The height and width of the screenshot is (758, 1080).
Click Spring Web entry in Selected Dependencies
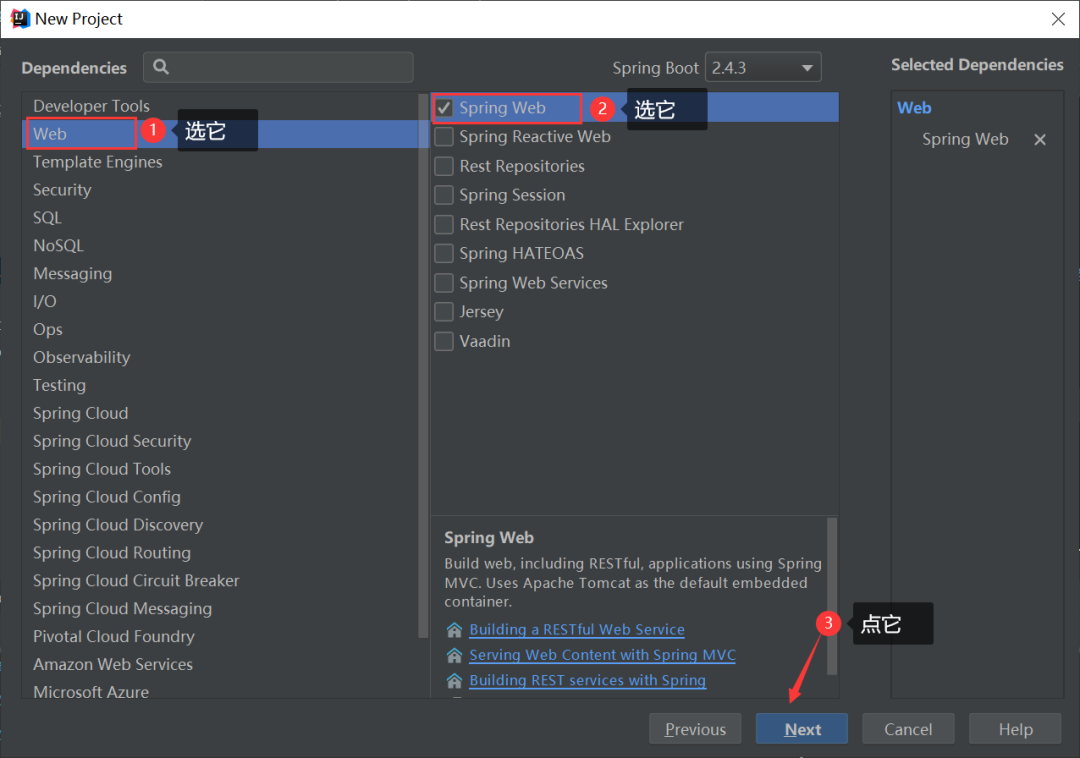point(965,140)
